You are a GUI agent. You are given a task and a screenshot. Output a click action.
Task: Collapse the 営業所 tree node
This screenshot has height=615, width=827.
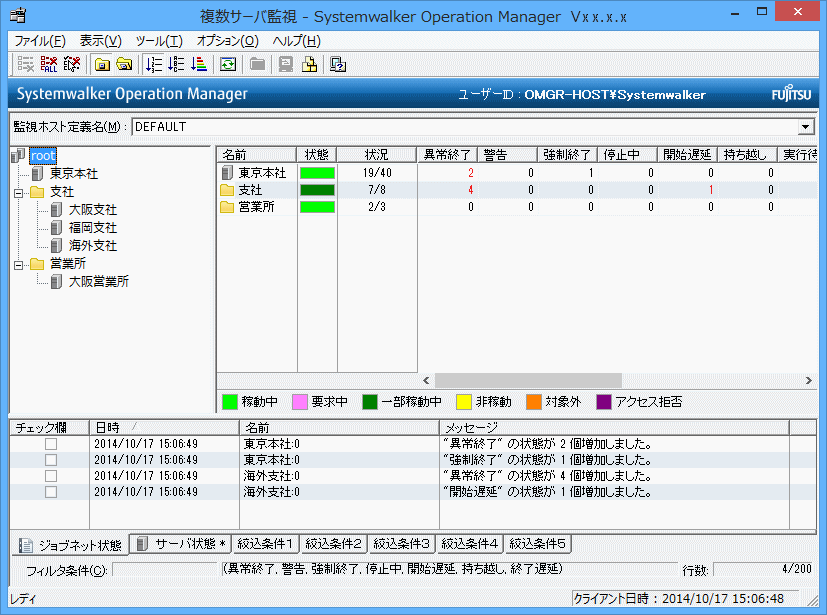[18, 264]
